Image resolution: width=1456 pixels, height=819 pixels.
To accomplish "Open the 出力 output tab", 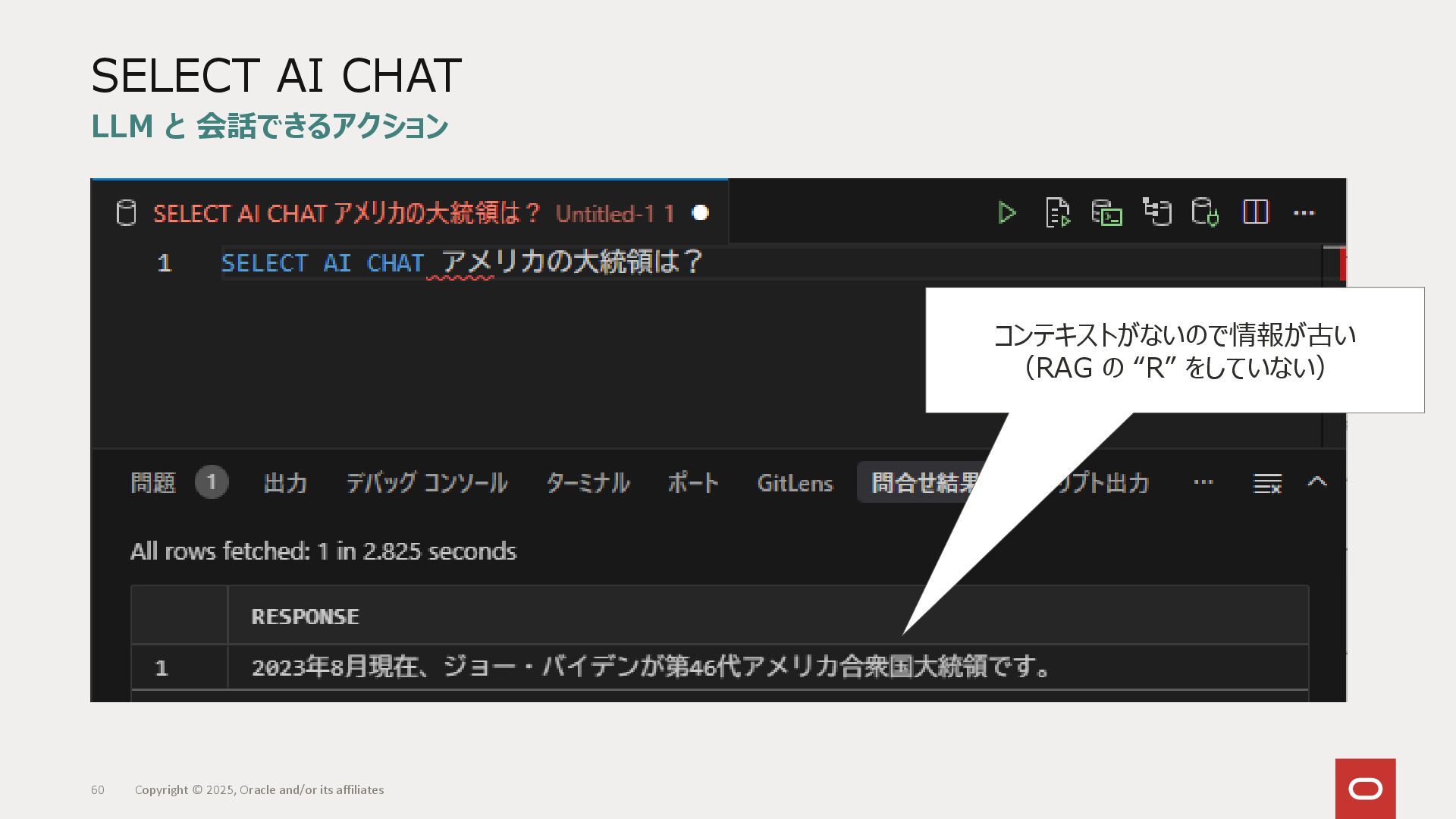I will click(285, 483).
